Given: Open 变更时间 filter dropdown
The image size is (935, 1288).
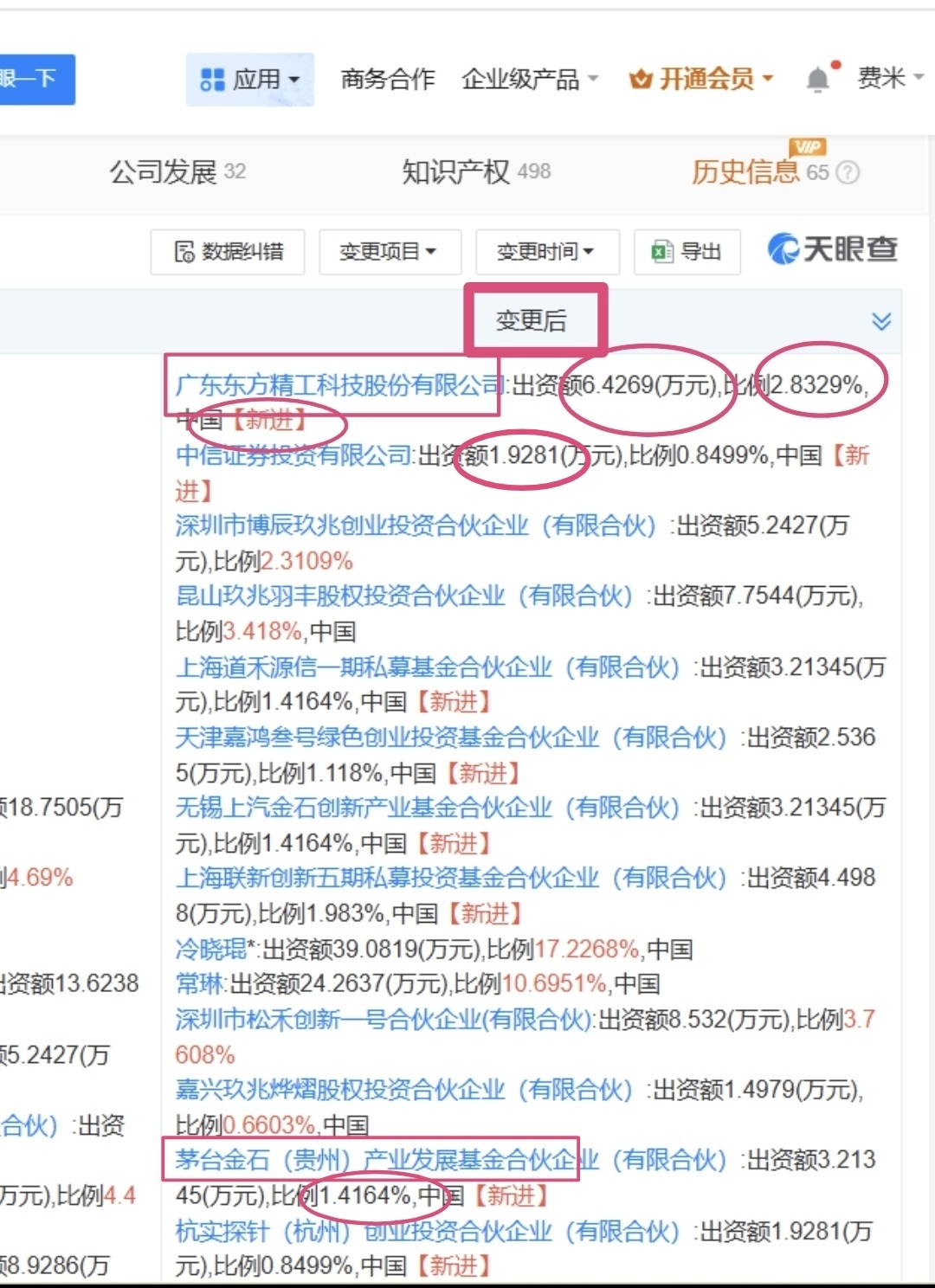Looking at the screenshot, I should 547,252.
